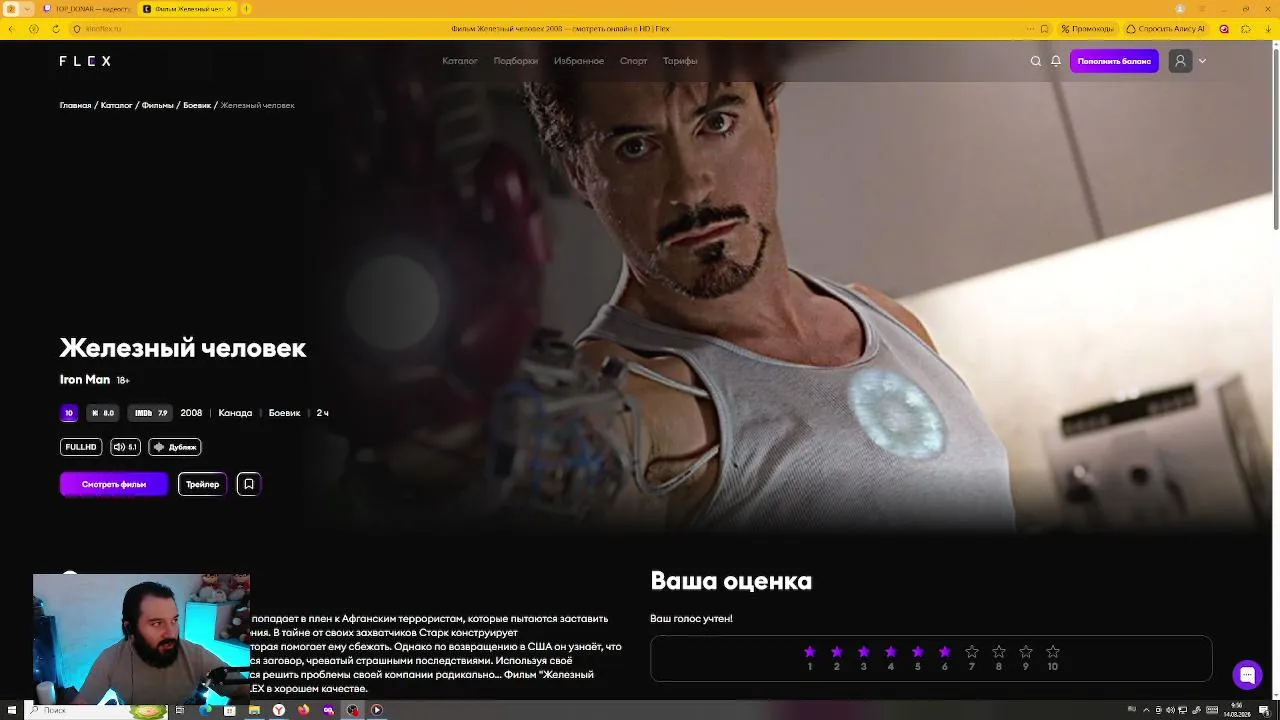The width and height of the screenshot is (1280, 720).
Task: Click the 2008 year text
Action: [191, 413]
